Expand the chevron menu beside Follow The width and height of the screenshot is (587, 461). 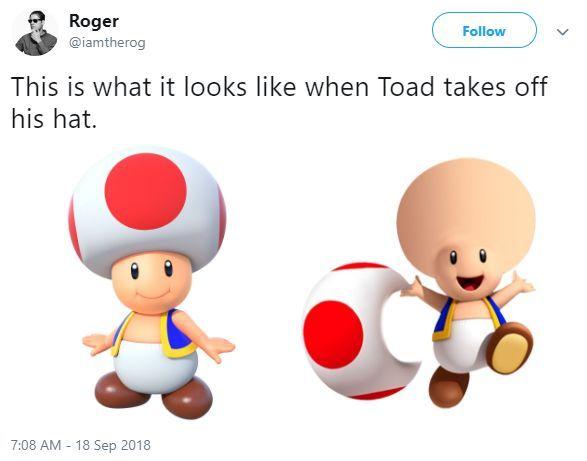tap(562, 32)
